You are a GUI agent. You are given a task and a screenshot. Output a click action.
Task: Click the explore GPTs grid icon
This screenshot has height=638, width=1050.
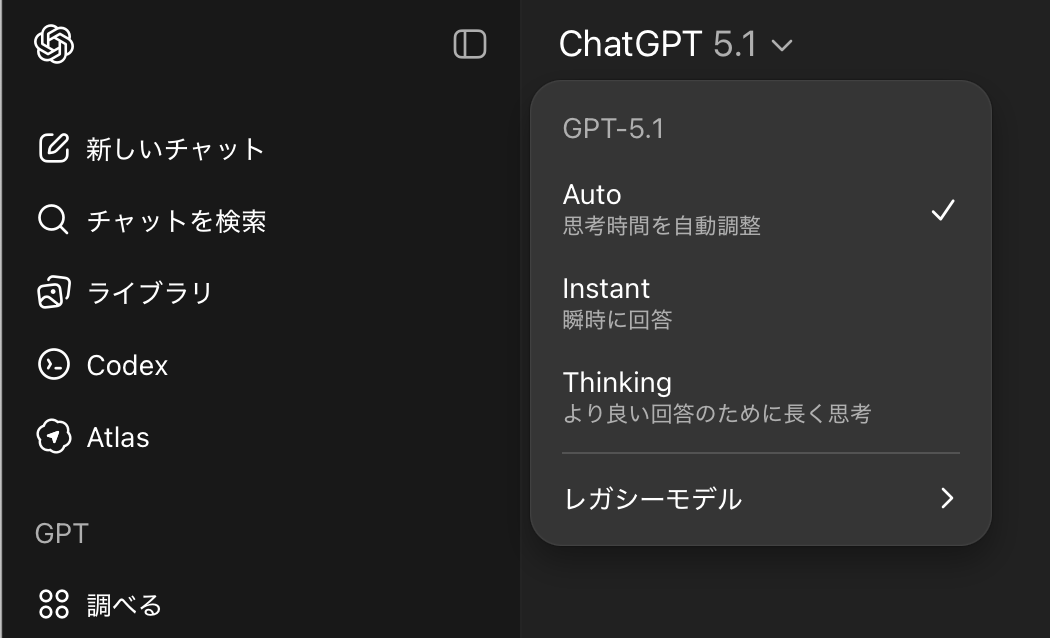coord(53,604)
